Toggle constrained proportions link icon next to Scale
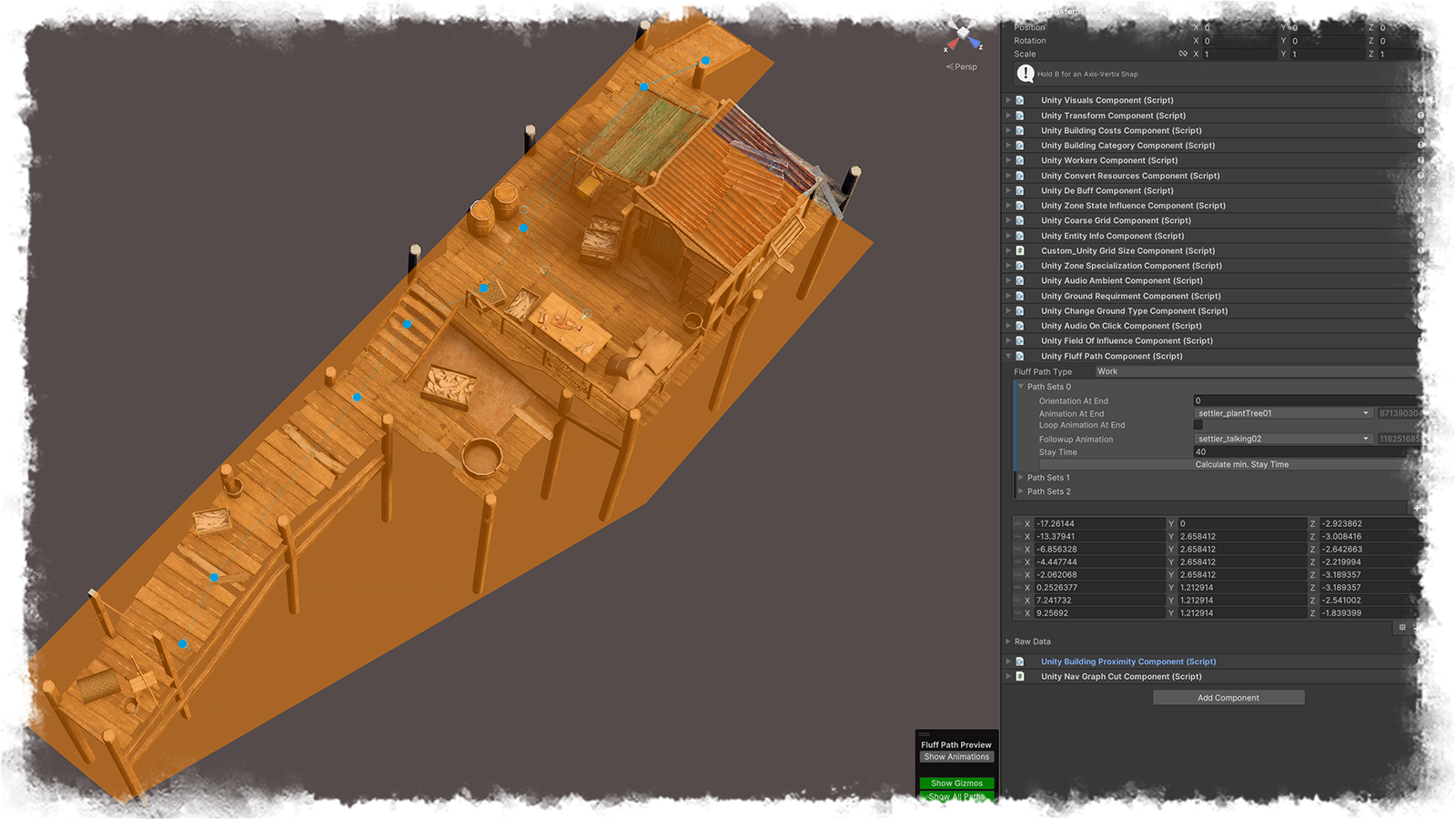This screenshot has width=1456, height=819. coord(1183,54)
